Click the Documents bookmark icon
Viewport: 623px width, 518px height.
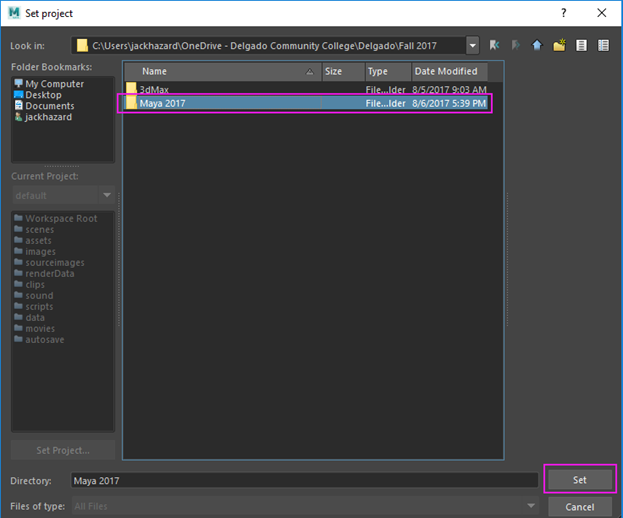click(x=18, y=105)
